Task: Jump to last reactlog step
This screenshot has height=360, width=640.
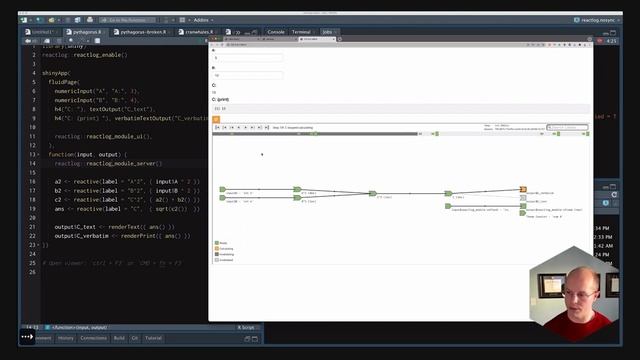Action: (x=267, y=128)
